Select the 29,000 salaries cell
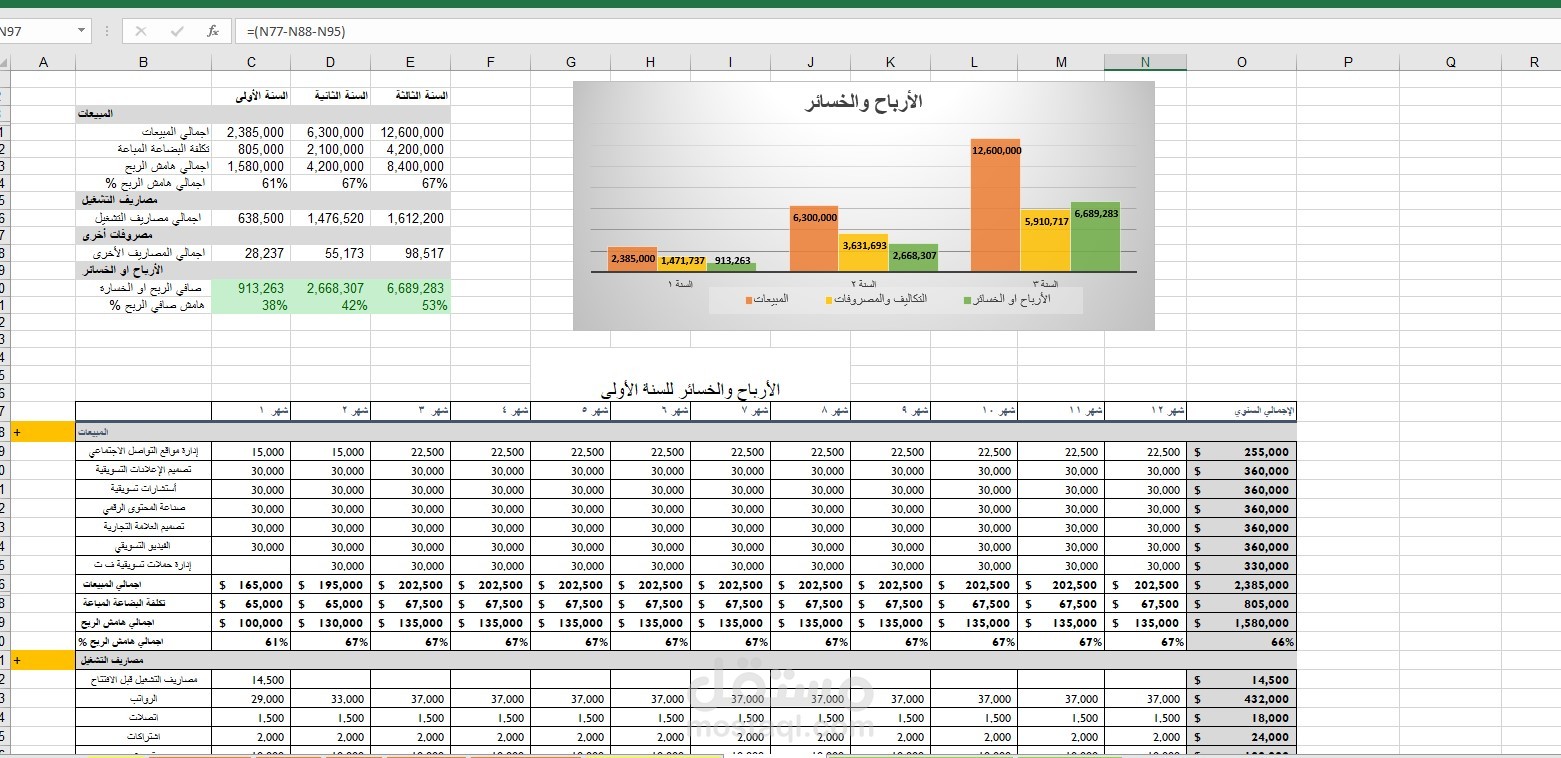This screenshot has height=758, width=1561. [x=251, y=699]
